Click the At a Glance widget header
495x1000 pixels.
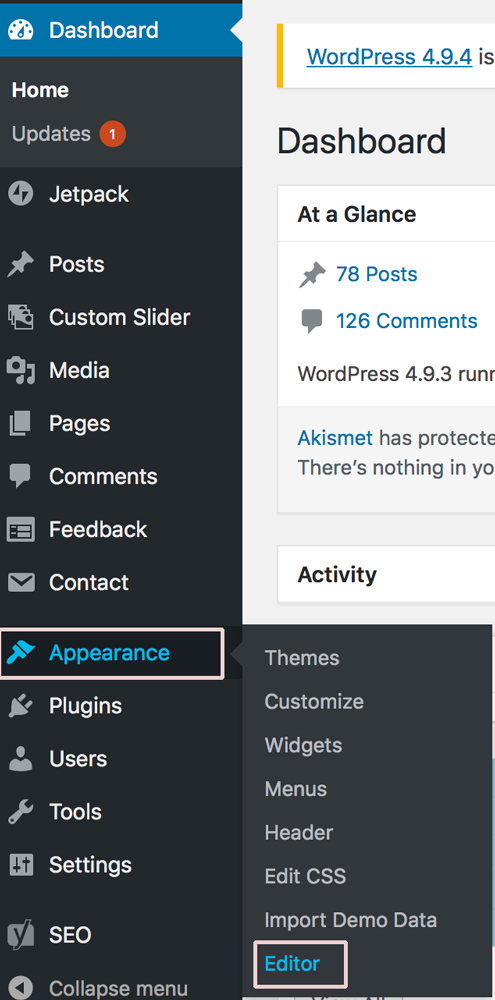(387, 214)
